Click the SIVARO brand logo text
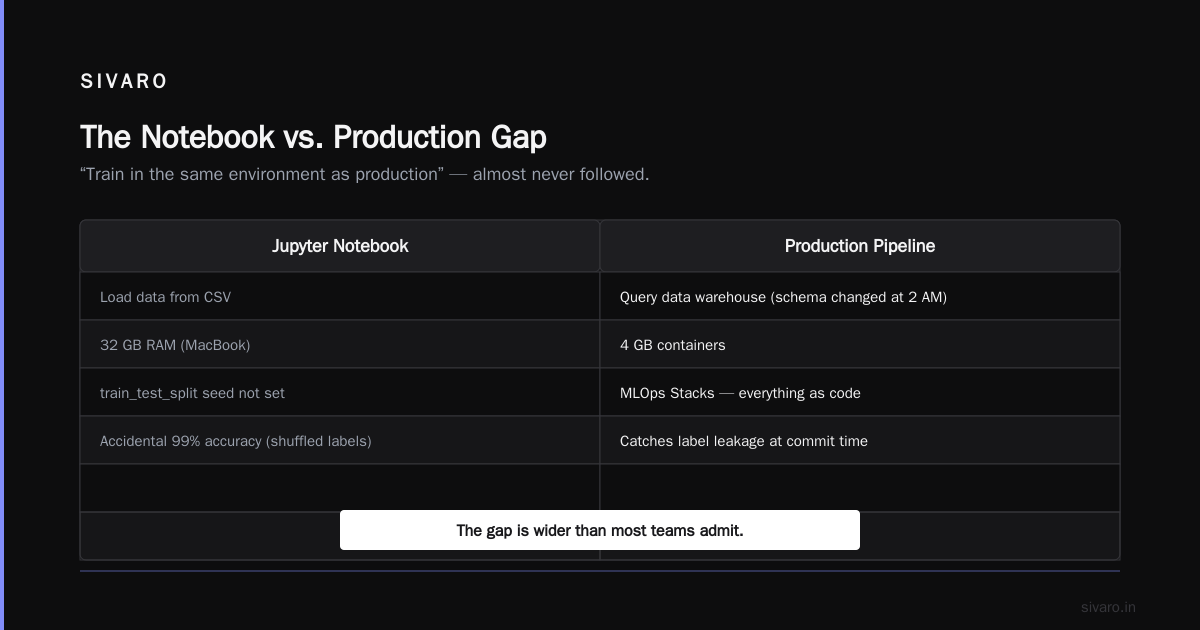Screen dimensions: 1200x630 (x=124, y=82)
